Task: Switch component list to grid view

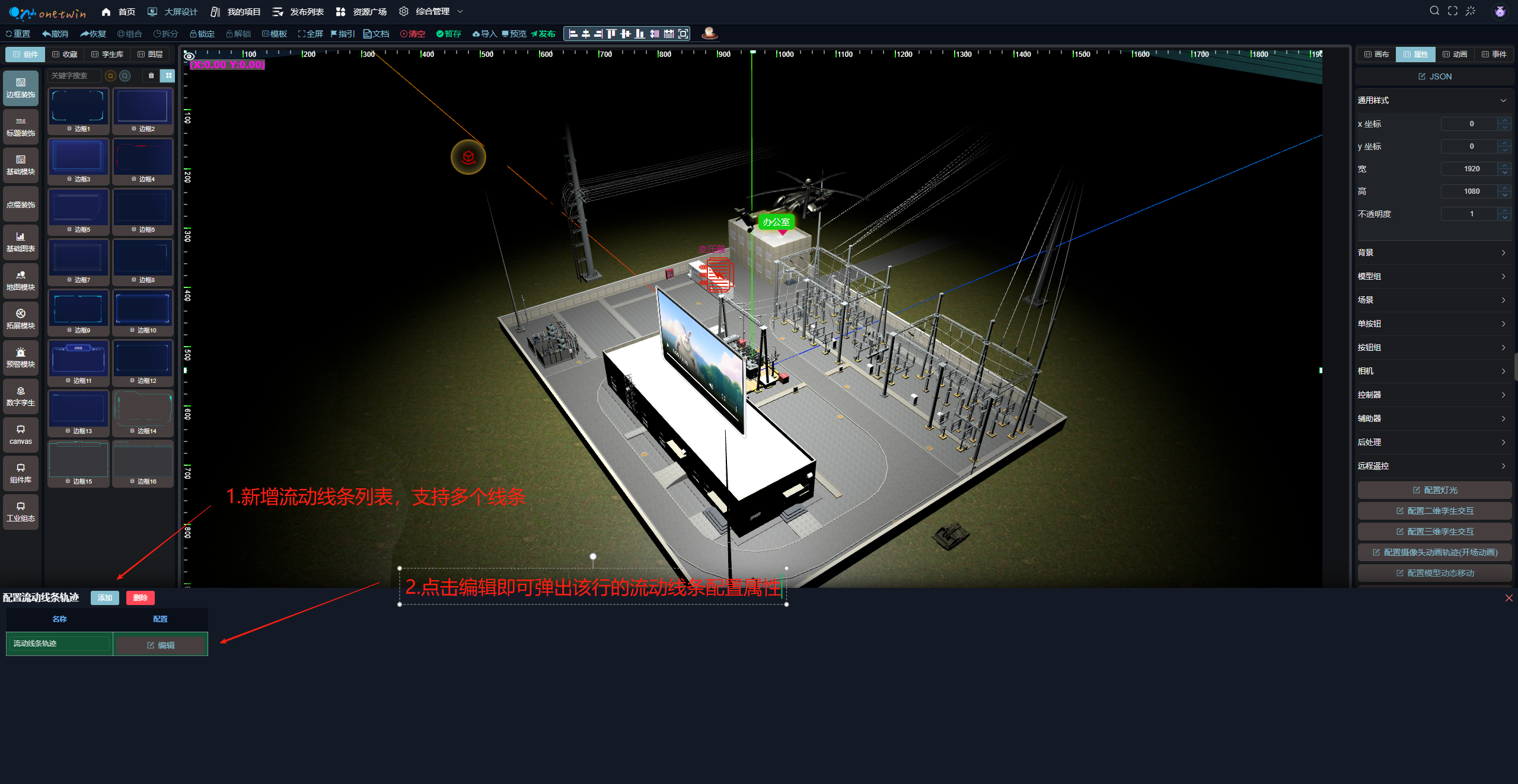Action: click(168, 75)
